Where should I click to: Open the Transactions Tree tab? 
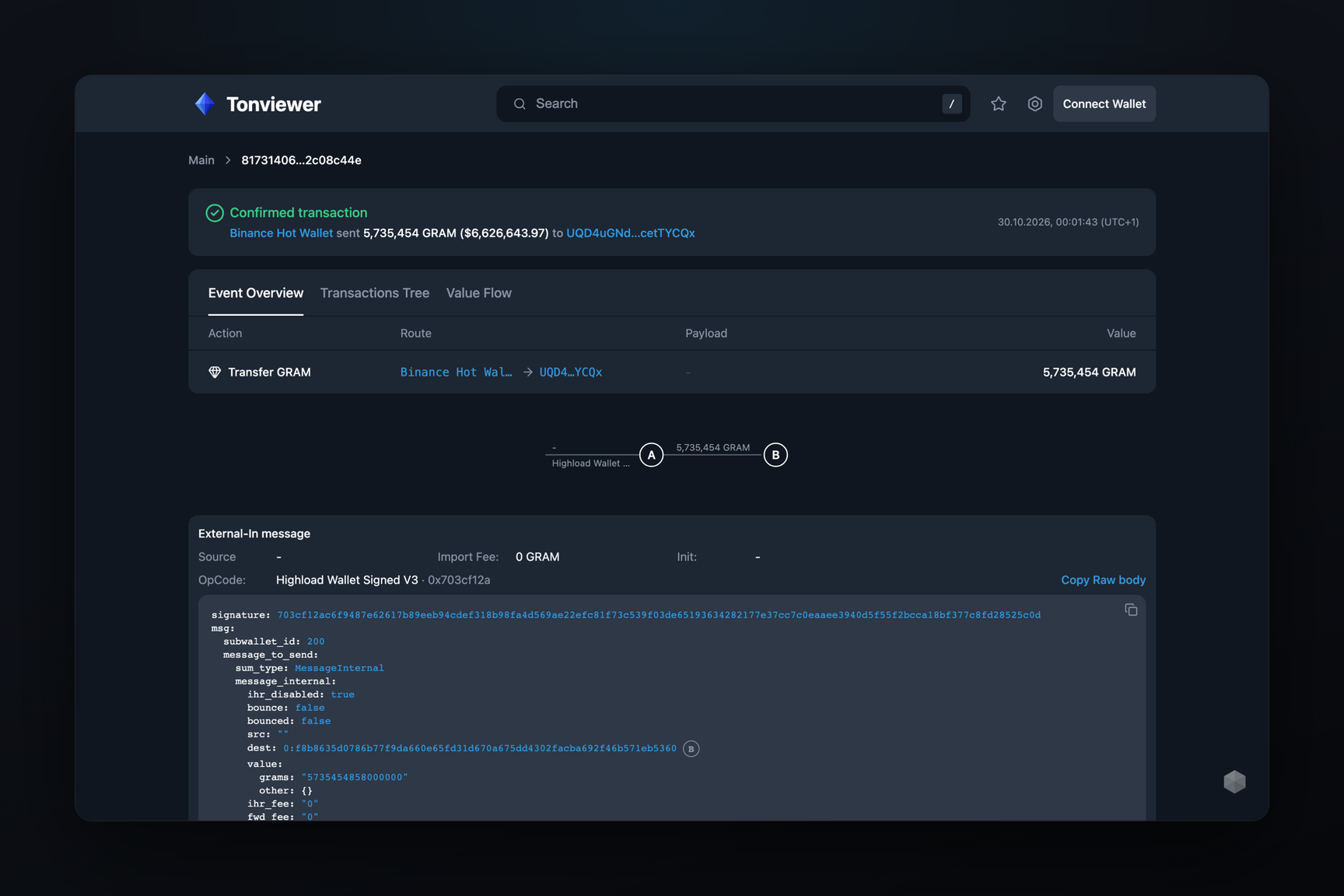coord(374,293)
